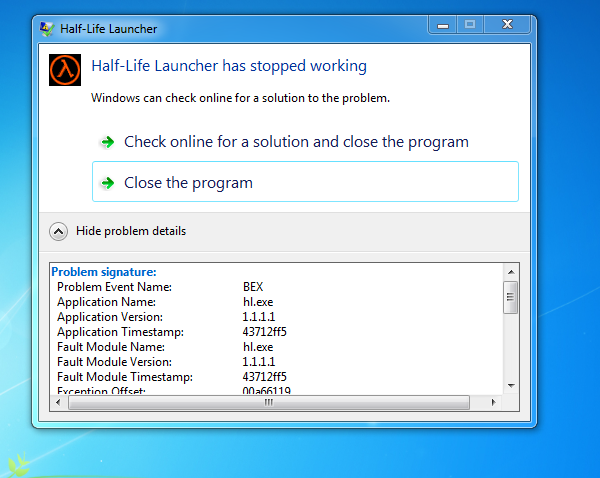Click the Half-Life Launcher has stopped working heading
This screenshot has width=600, height=478.
click(x=229, y=65)
